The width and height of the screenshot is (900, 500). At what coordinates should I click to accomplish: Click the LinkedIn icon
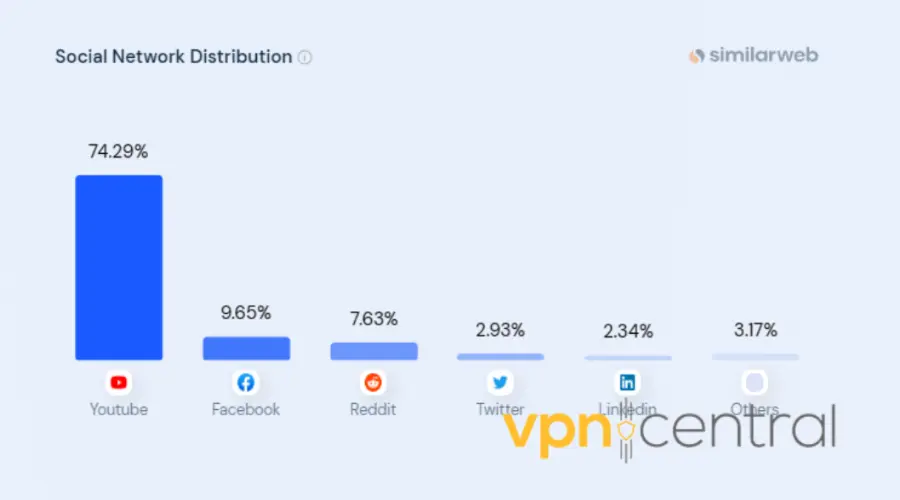pos(628,382)
